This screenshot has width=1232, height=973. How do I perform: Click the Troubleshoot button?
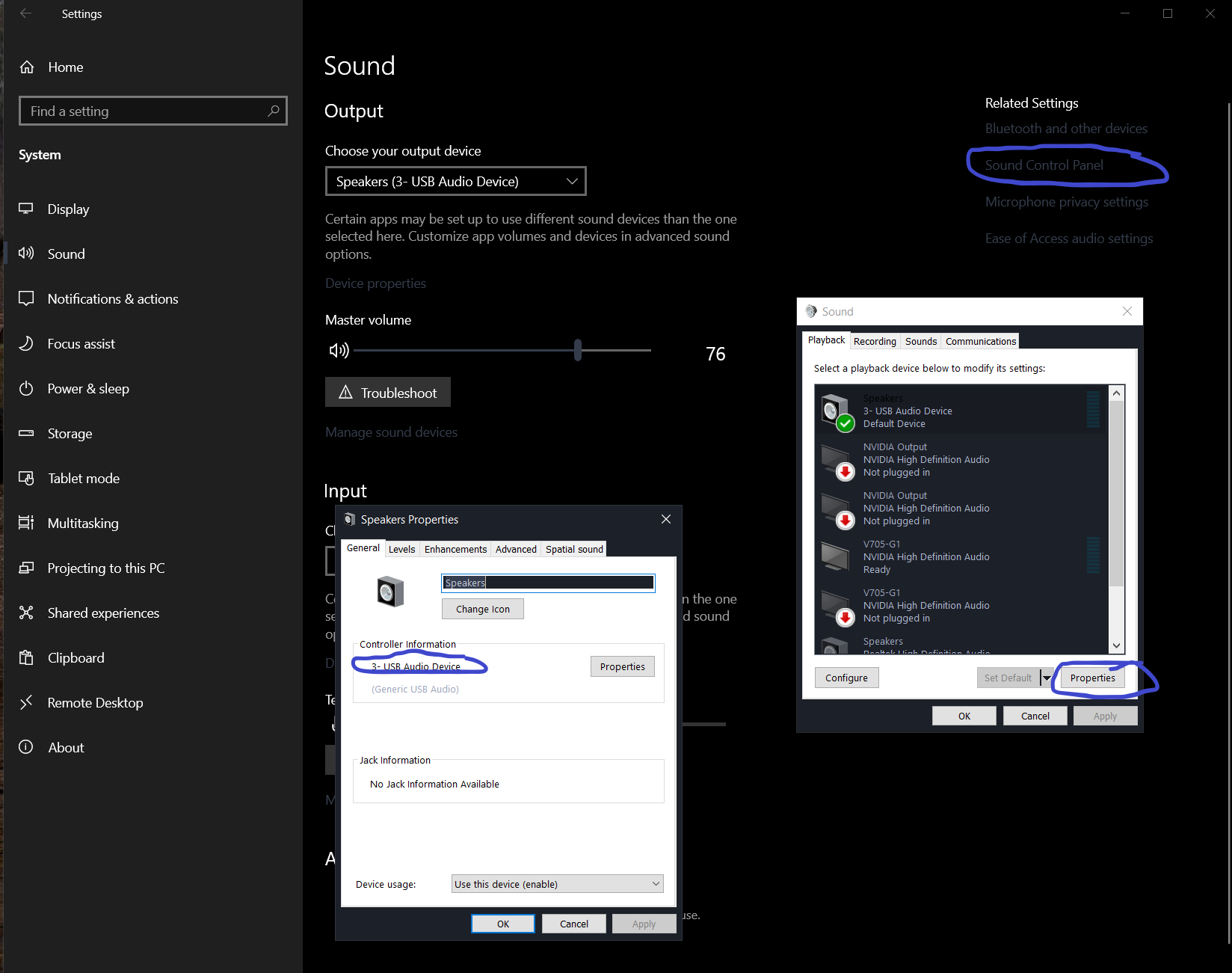[x=388, y=393]
